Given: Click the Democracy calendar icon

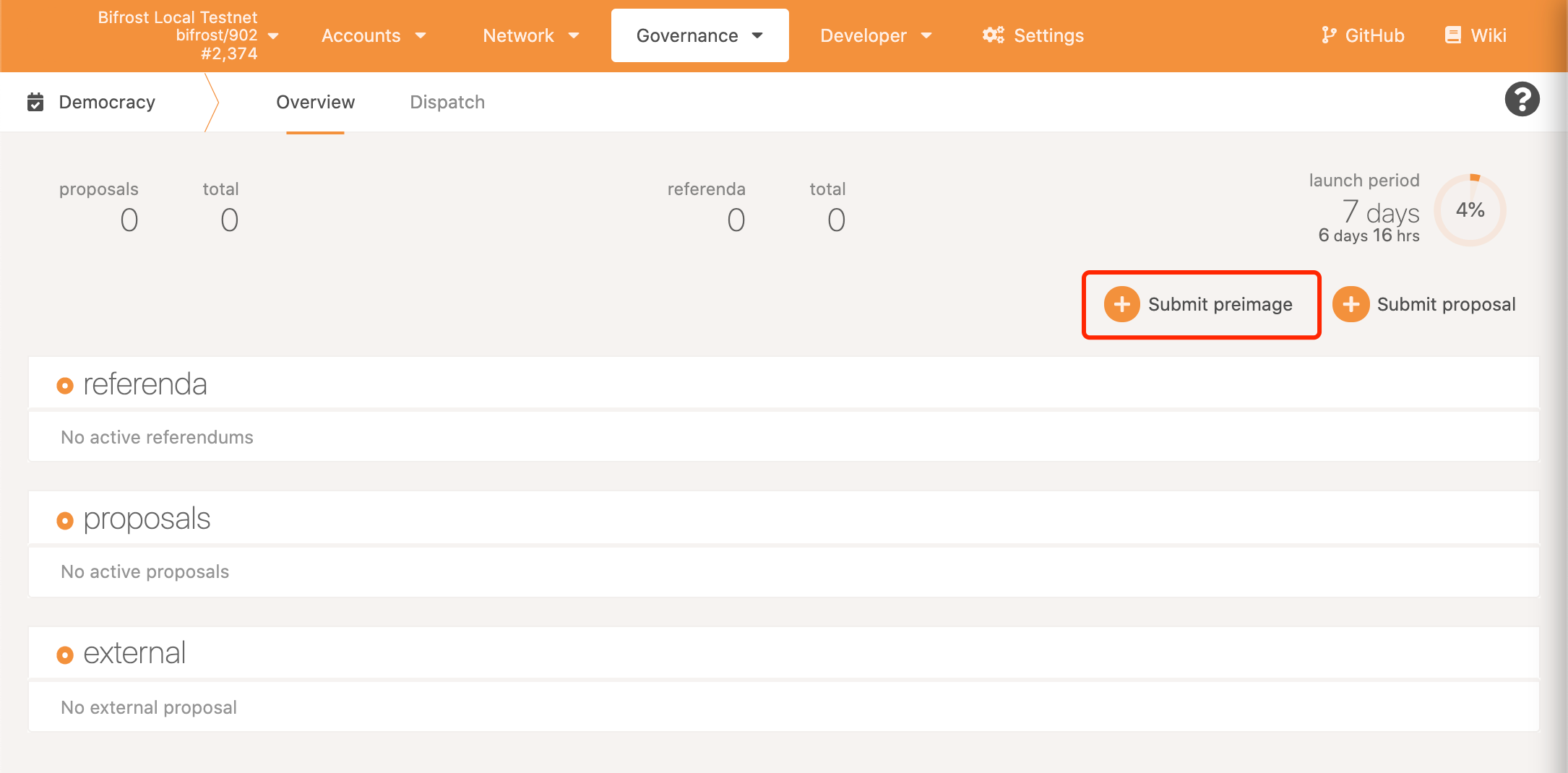Looking at the screenshot, I should 35,102.
